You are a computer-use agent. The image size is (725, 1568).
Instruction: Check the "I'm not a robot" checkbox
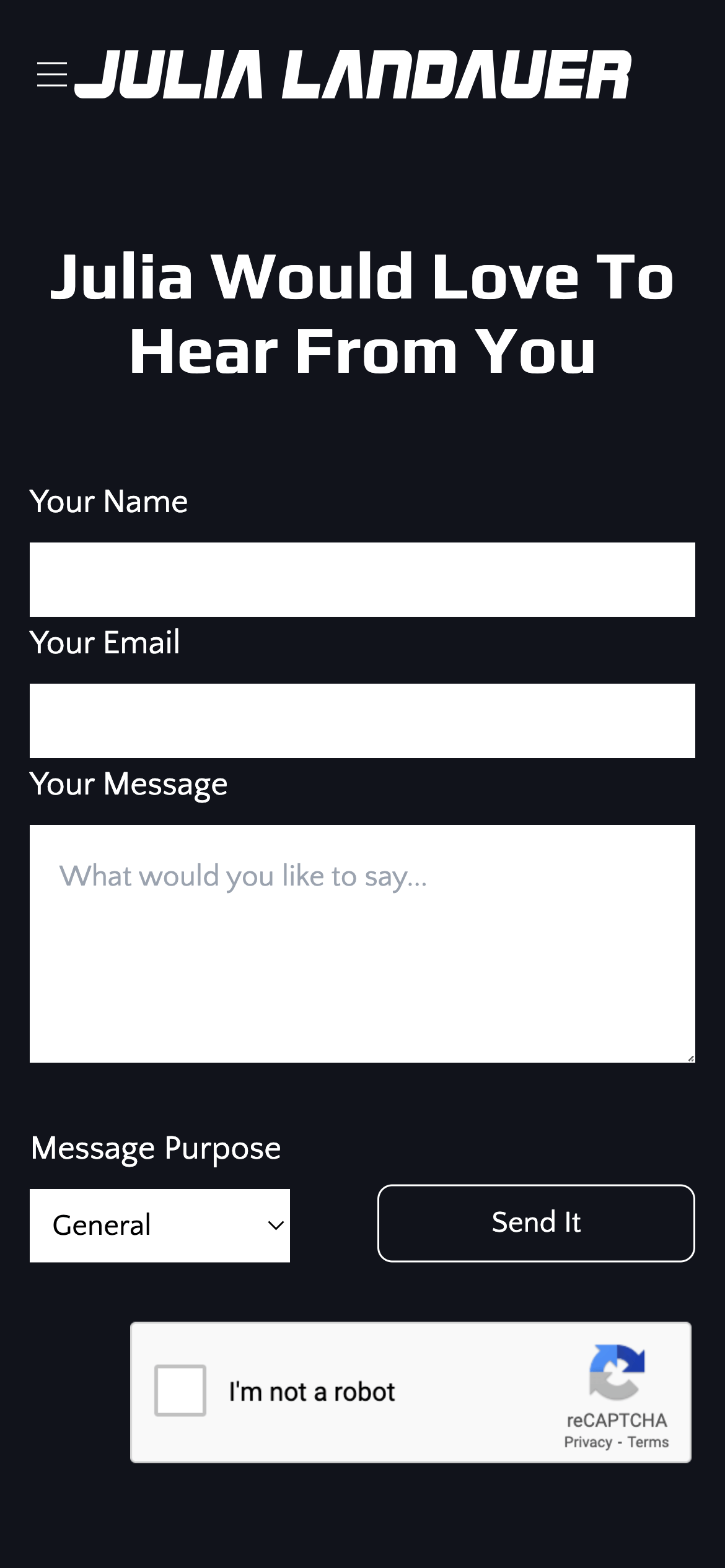(180, 1390)
